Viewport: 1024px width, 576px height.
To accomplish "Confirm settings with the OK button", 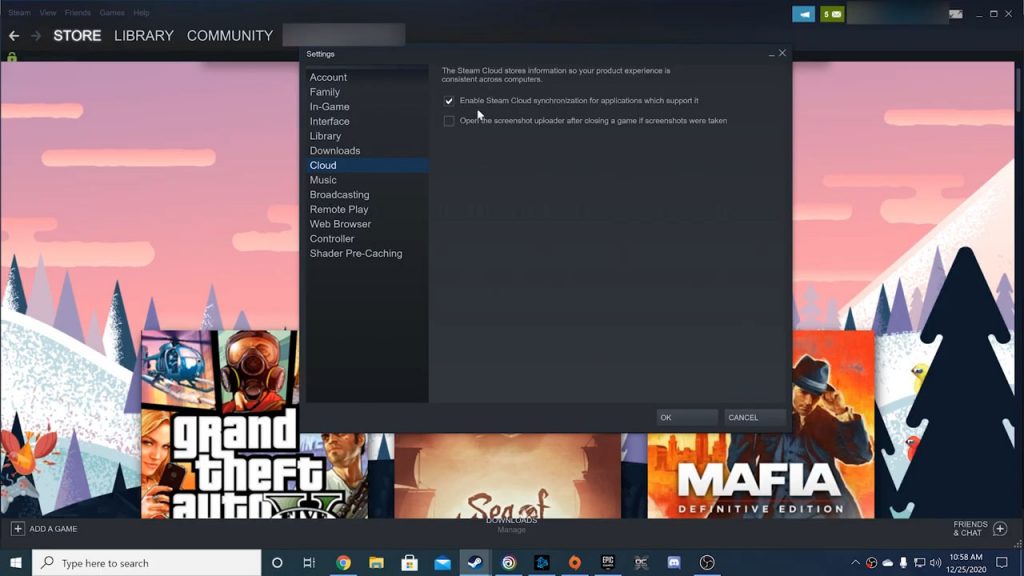I will pyautogui.click(x=687, y=417).
